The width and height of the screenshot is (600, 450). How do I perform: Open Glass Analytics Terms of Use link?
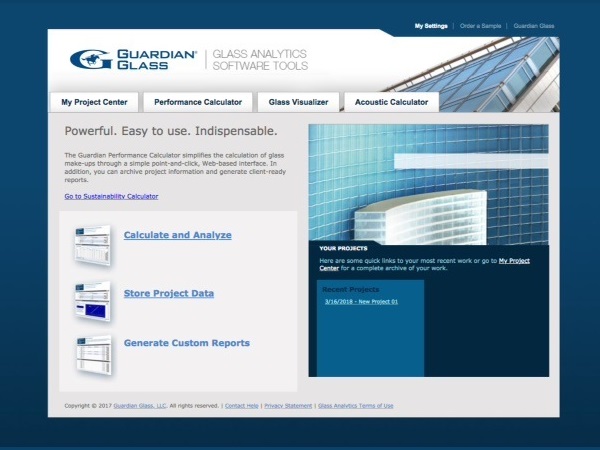coord(355,406)
